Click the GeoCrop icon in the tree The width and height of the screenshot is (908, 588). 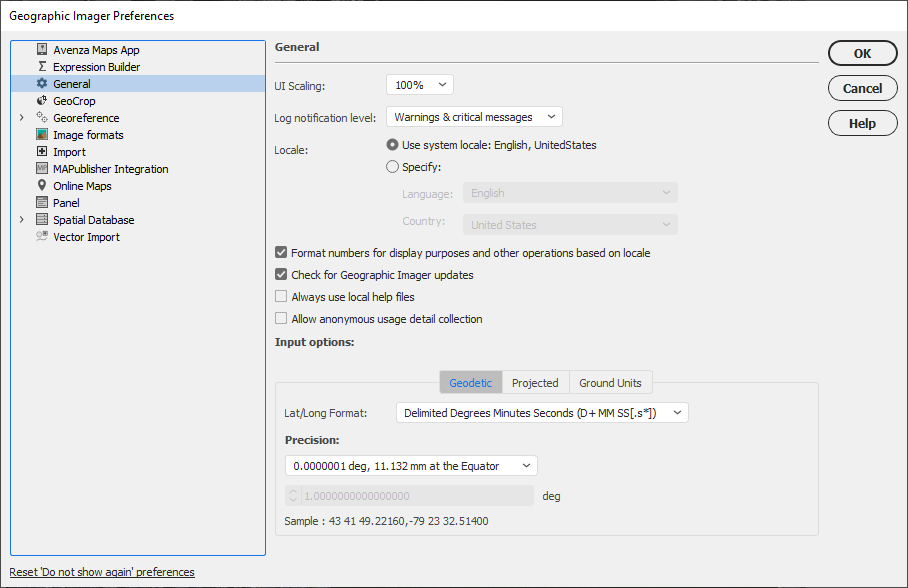[x=42, y=100]
